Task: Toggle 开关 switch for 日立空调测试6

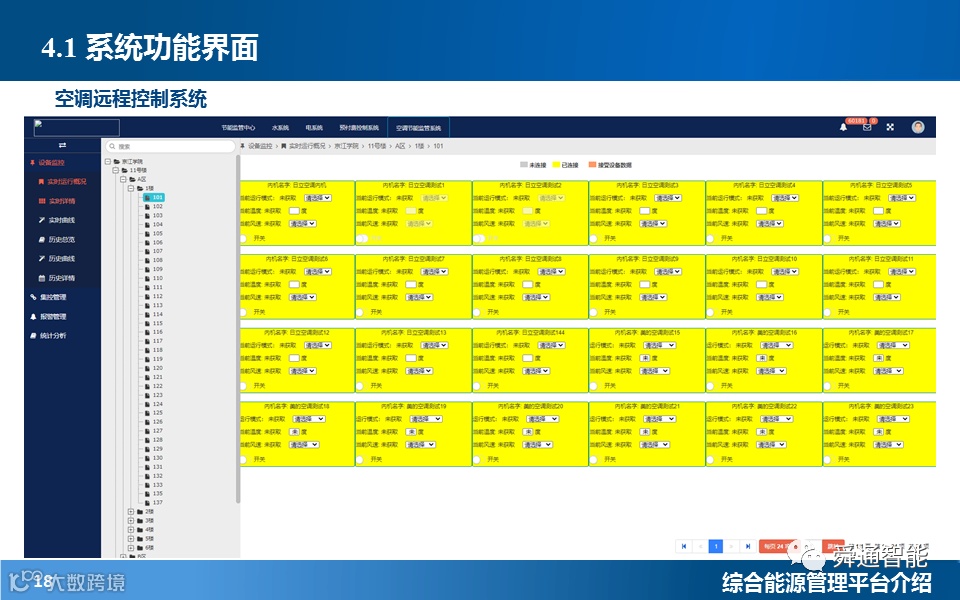Action: (x=244, y=312)
